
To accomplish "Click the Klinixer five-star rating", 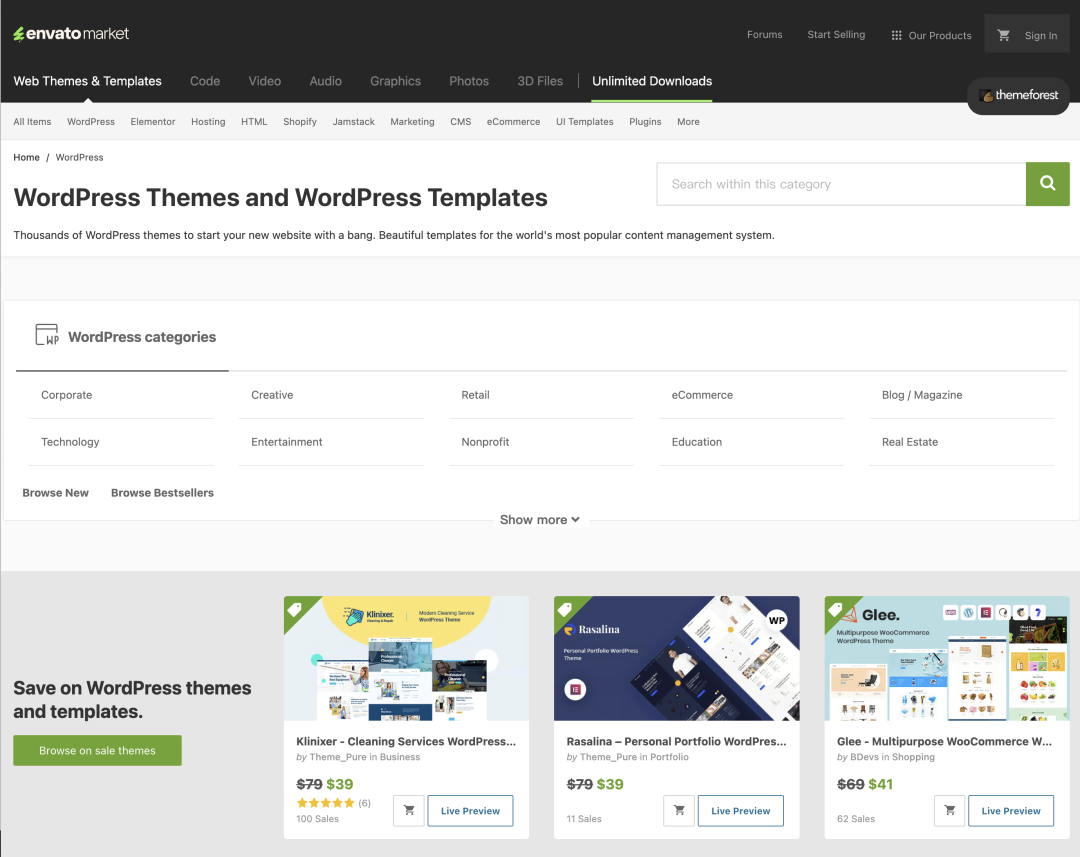I will click(326, 803).
